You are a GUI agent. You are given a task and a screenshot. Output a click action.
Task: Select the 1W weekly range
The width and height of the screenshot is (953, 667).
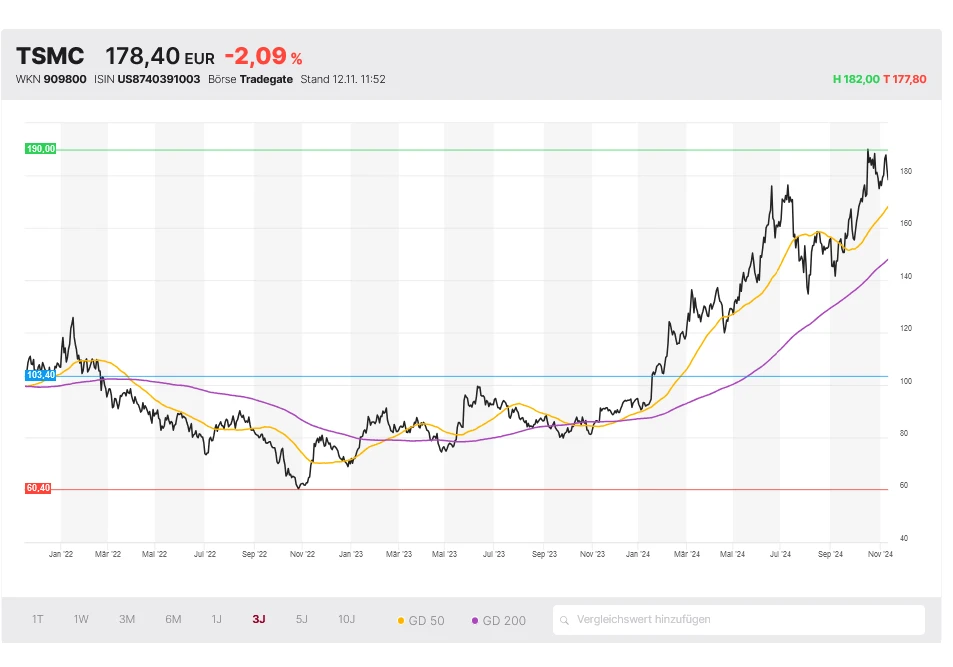tap(81, 619)
